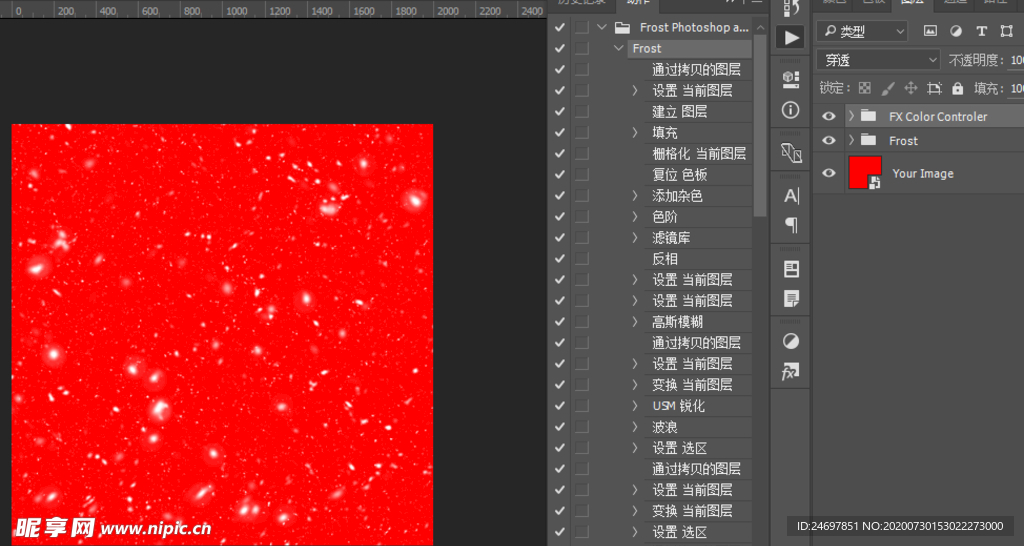Open the Styles fx panel icon
Screen dimensions: 1024x546
point(790,372)
